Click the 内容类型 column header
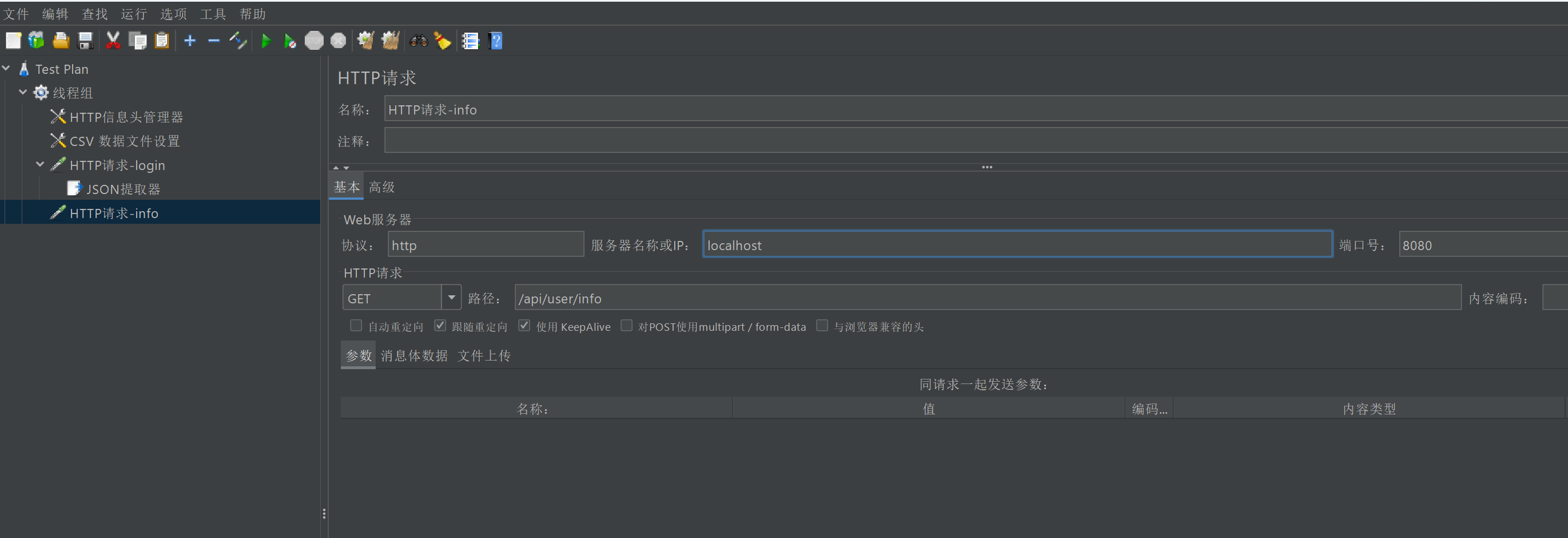 [1369, 408]
